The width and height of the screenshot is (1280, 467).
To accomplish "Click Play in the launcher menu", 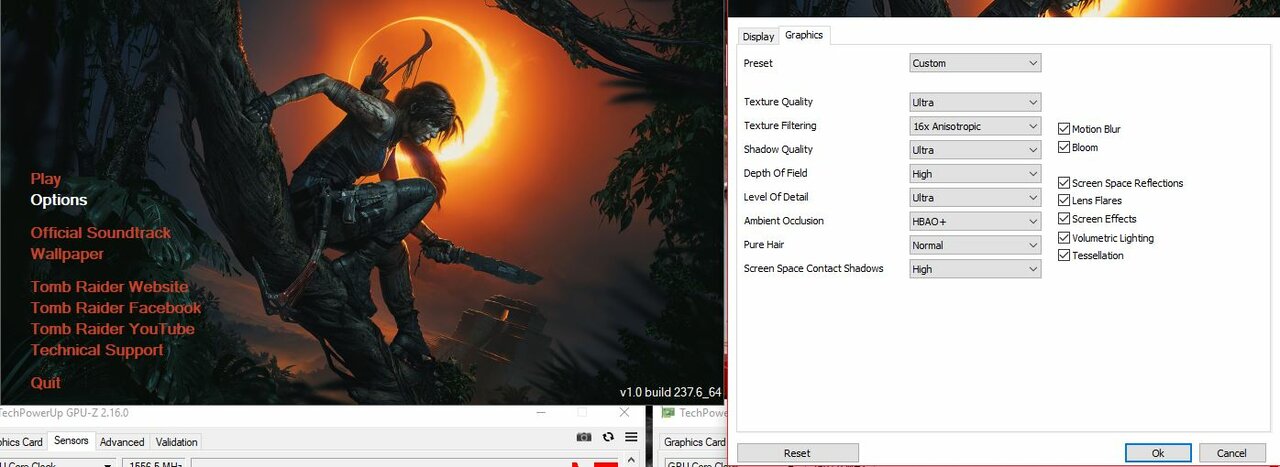I will [x=46, y=179].
